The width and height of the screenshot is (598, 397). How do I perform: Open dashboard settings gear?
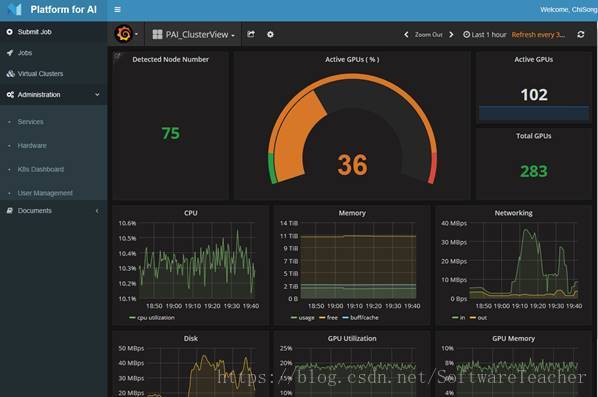(x=270, y=34)
